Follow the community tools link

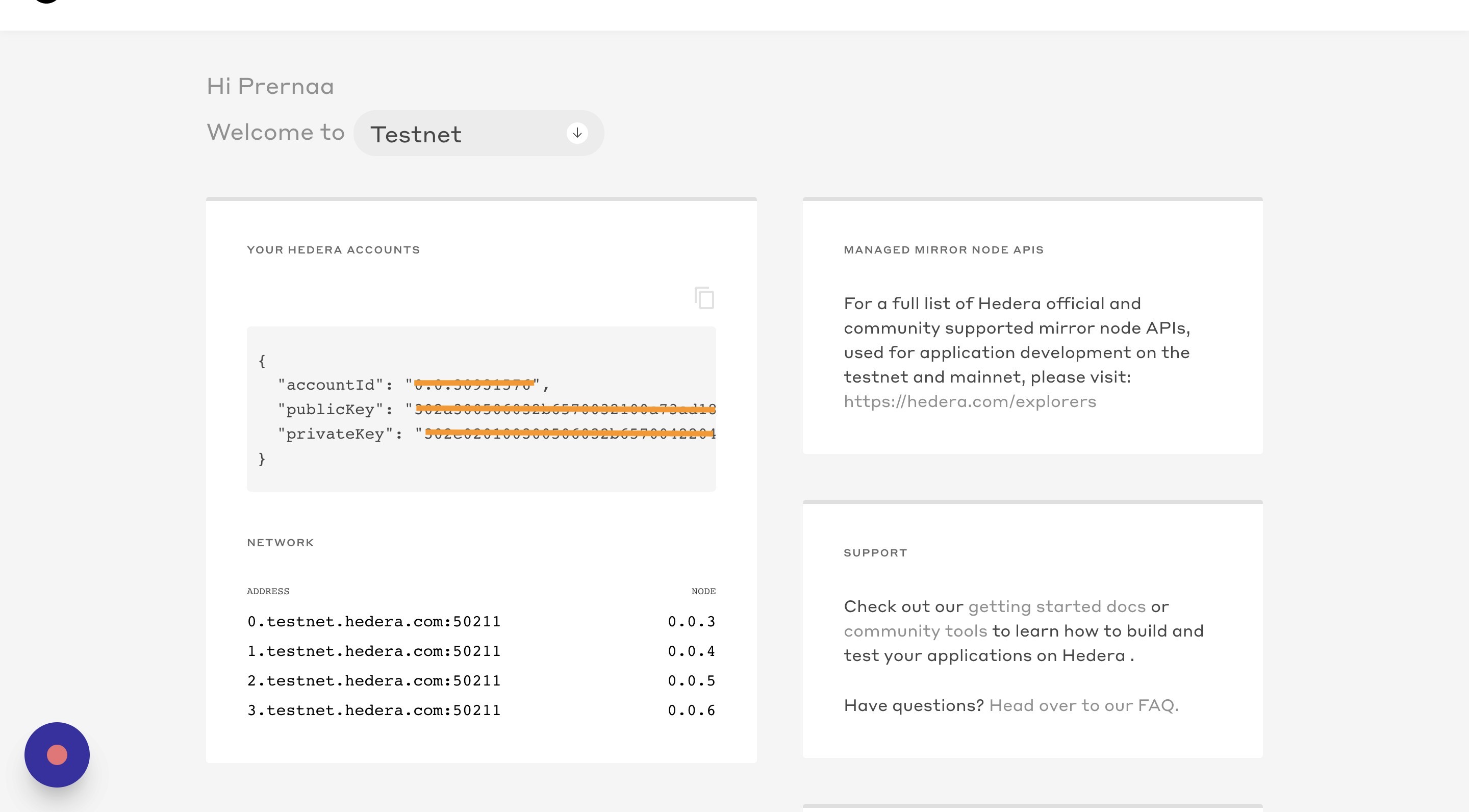[915, 630]
